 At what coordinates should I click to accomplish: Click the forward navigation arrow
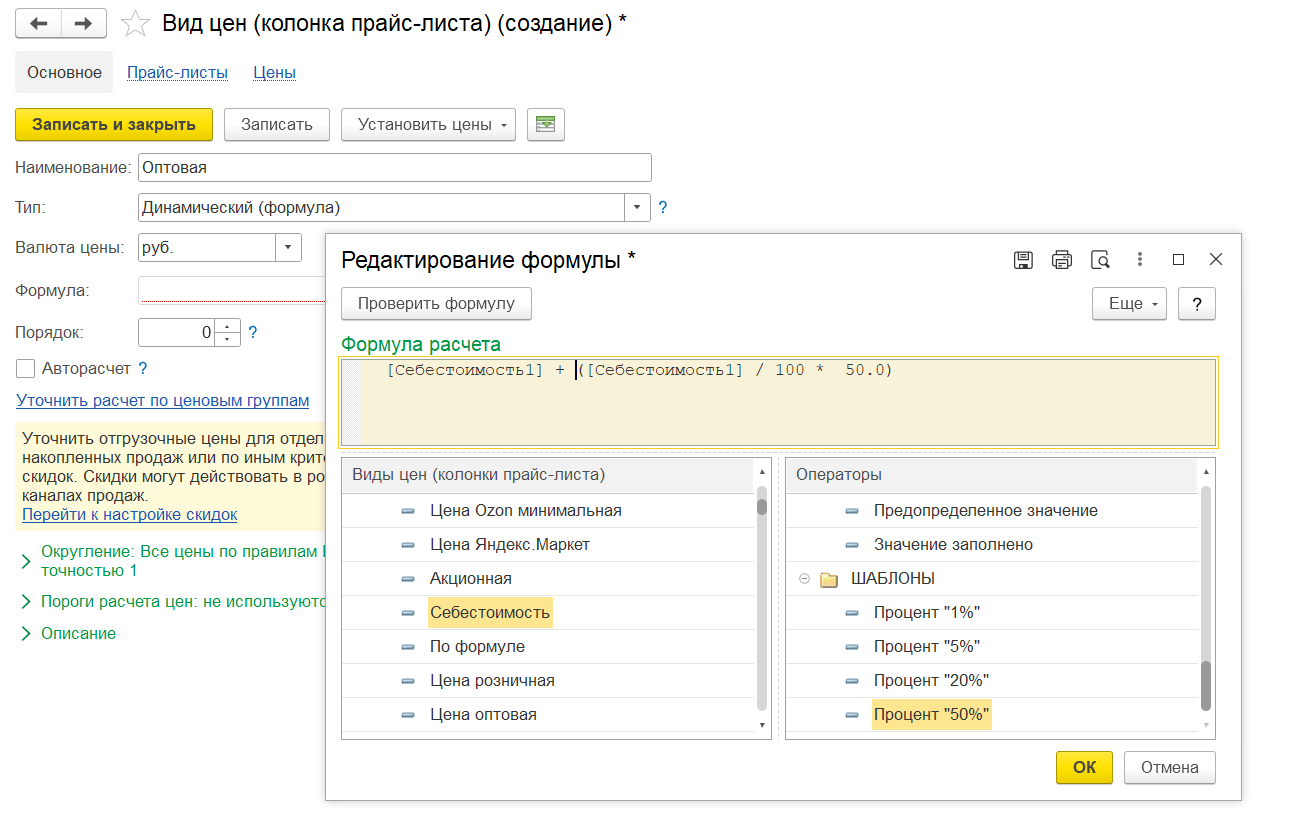84,23
